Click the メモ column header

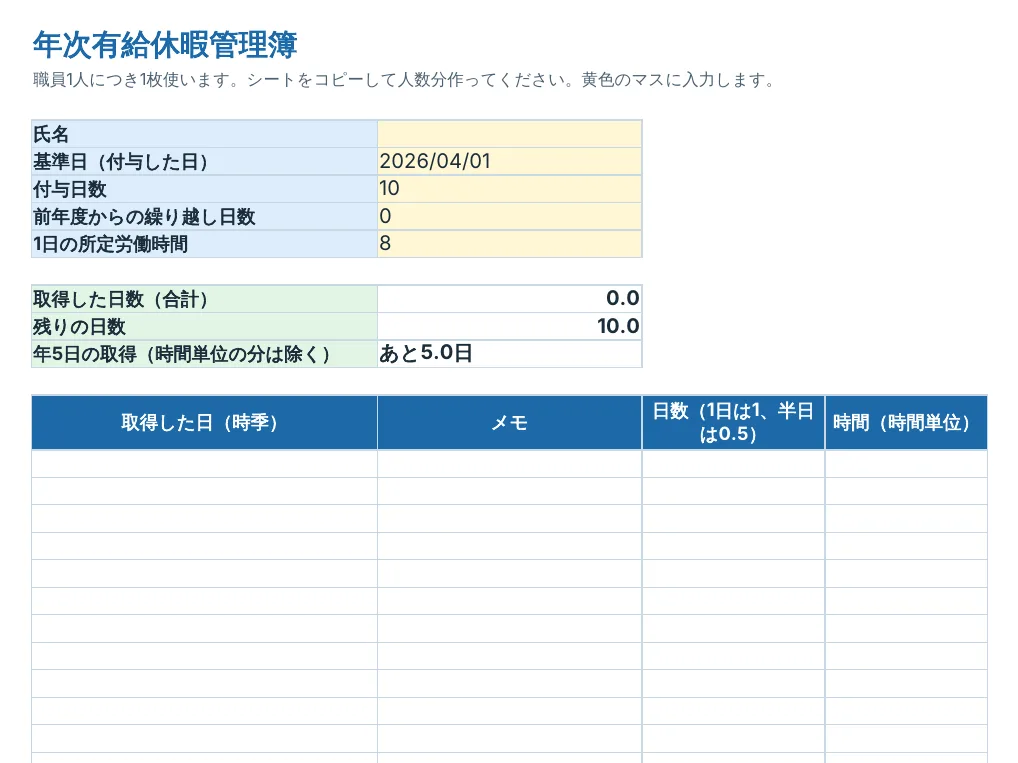click(510, 423)
